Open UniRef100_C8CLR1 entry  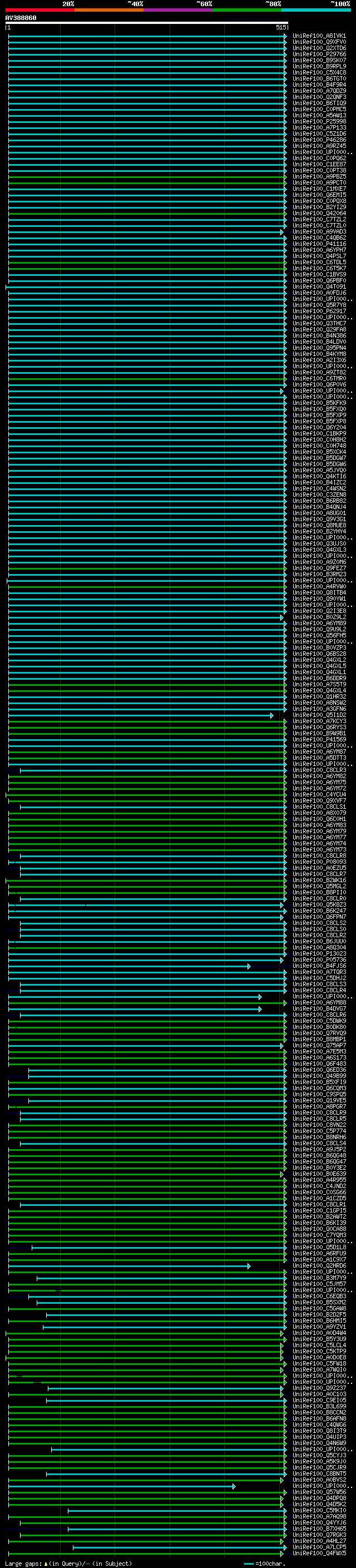[x=319, y=1204]
